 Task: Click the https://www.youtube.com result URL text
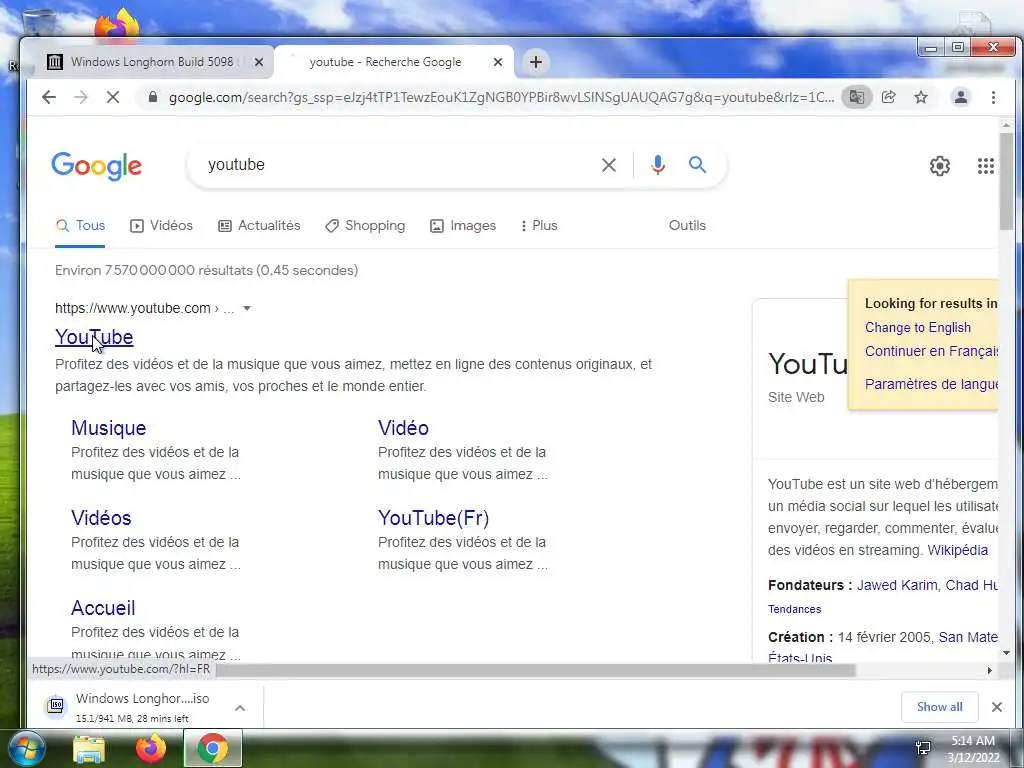tap(133, 308)
